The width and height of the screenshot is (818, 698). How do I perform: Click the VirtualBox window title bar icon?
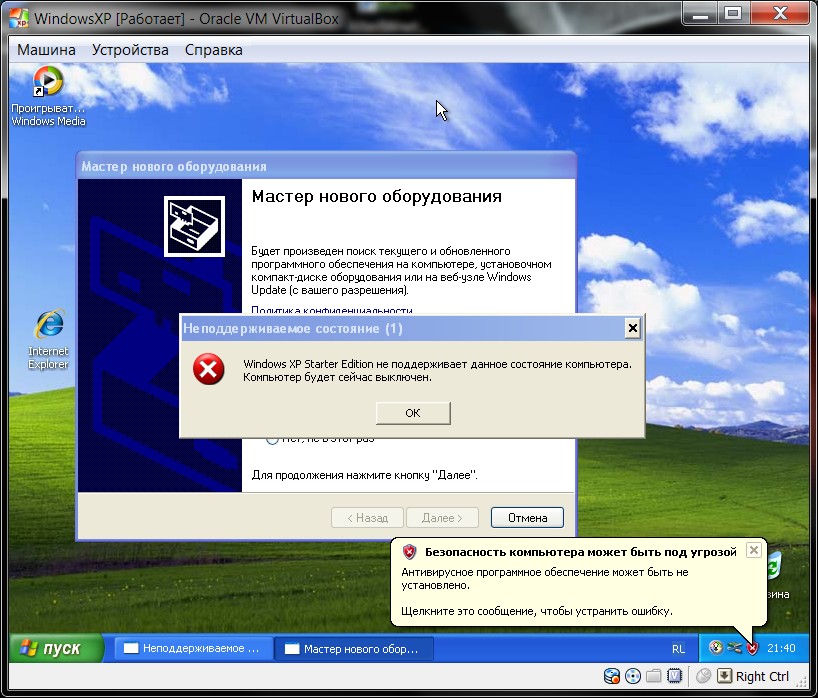pos(19,18)
